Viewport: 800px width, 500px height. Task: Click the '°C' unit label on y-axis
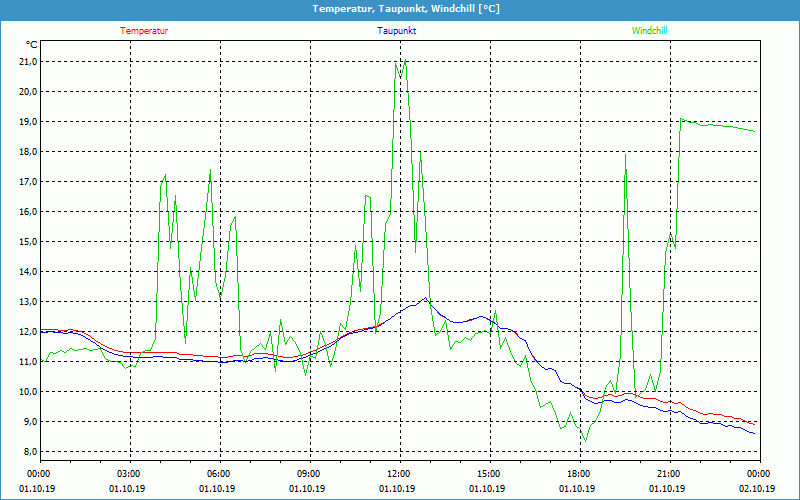[31, 45]
